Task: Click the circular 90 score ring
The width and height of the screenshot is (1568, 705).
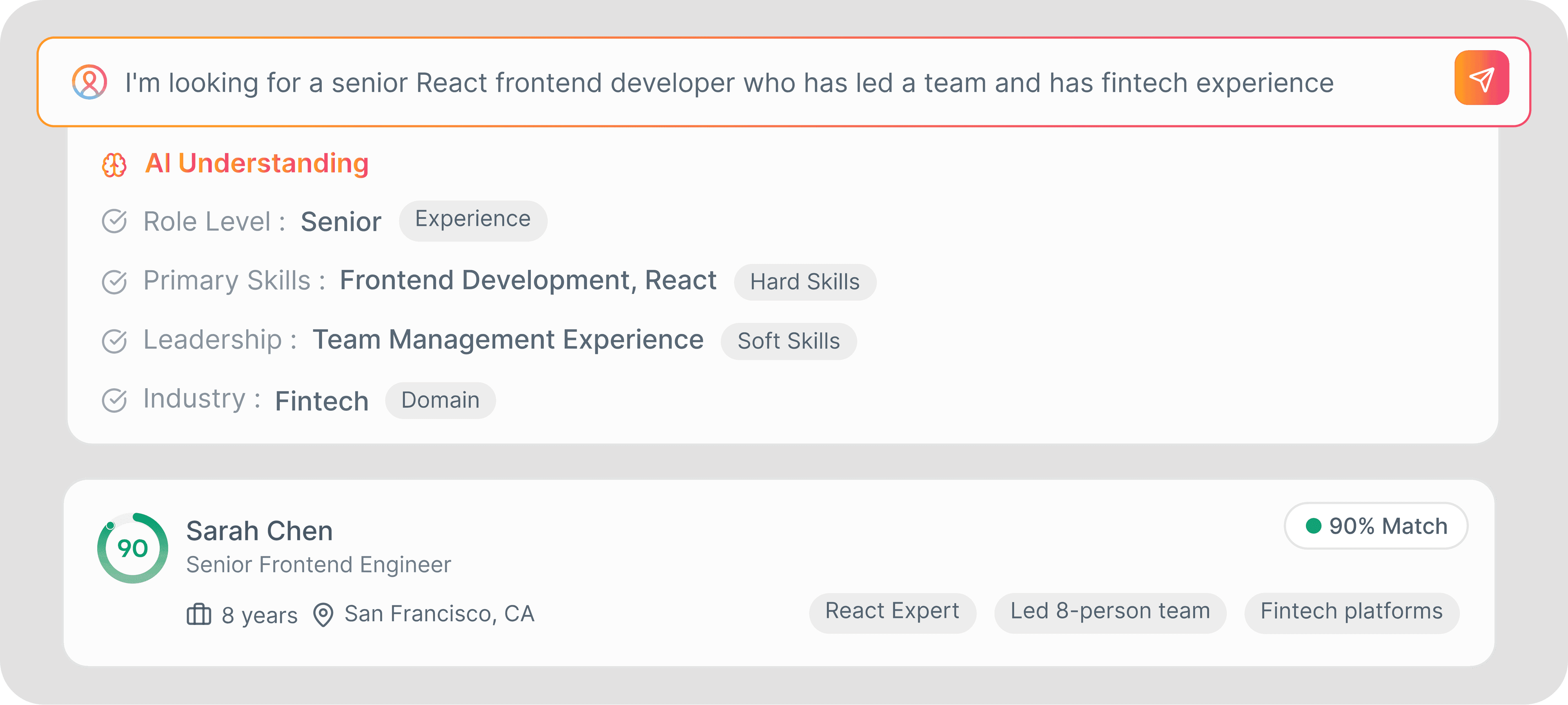Action: coord(133,548)
